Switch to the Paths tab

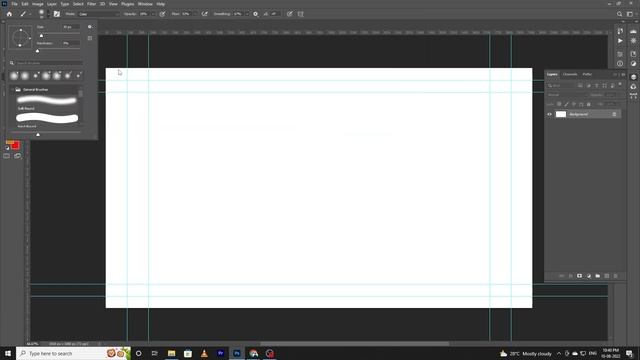tap(587, 74)
